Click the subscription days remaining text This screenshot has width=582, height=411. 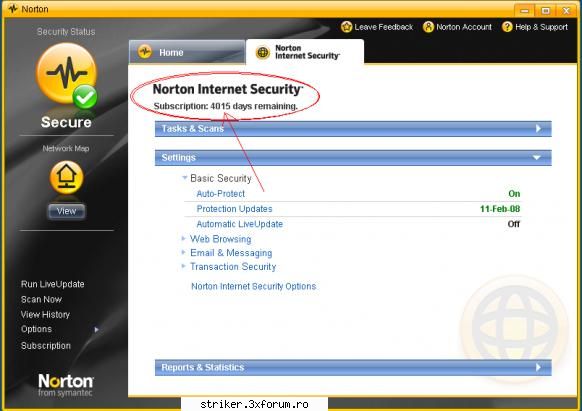pos(226,106)
